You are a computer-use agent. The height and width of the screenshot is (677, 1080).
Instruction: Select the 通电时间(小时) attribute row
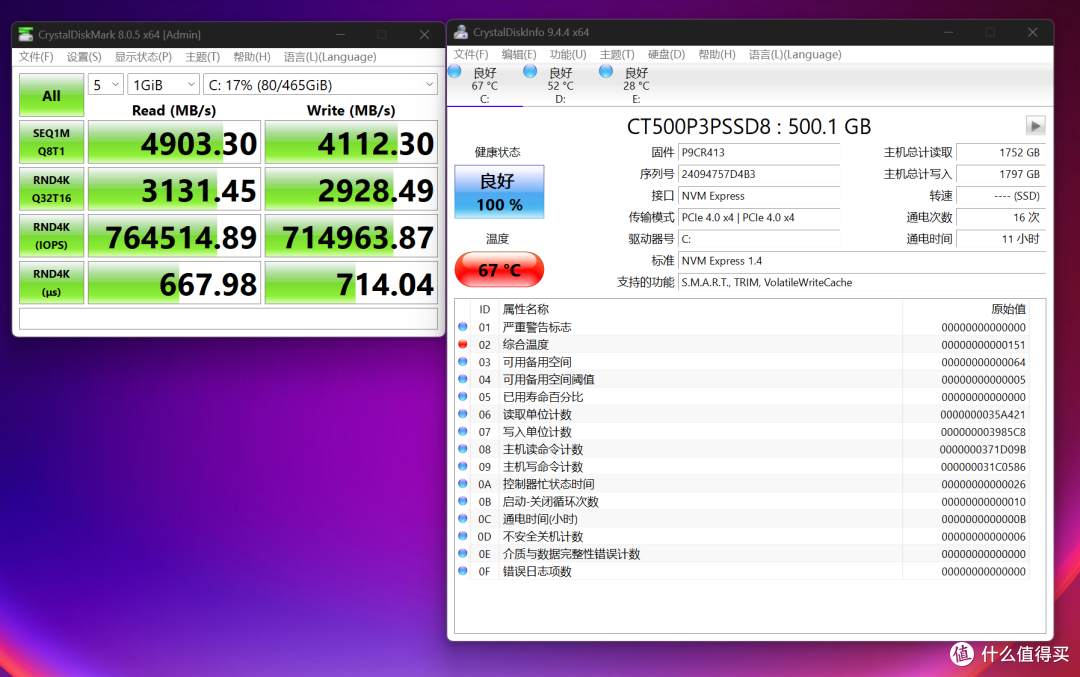click(x=742, y=519)
